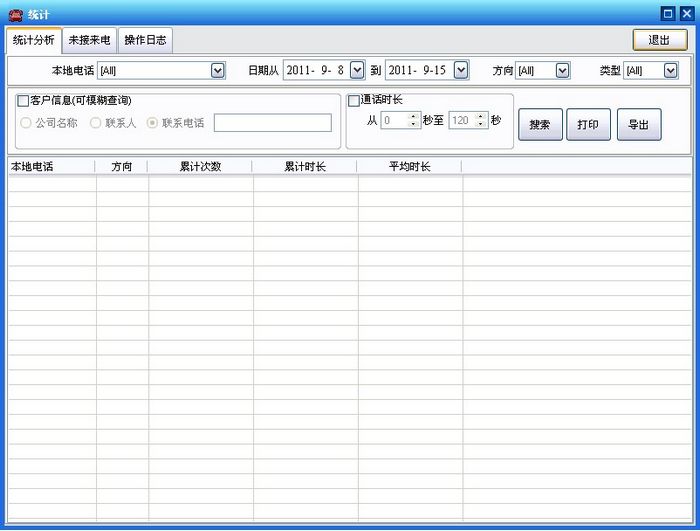This screenshot has height=531, width=700.
Task: Toggle the 通话时长 checkbox
Action: [353, 100]
